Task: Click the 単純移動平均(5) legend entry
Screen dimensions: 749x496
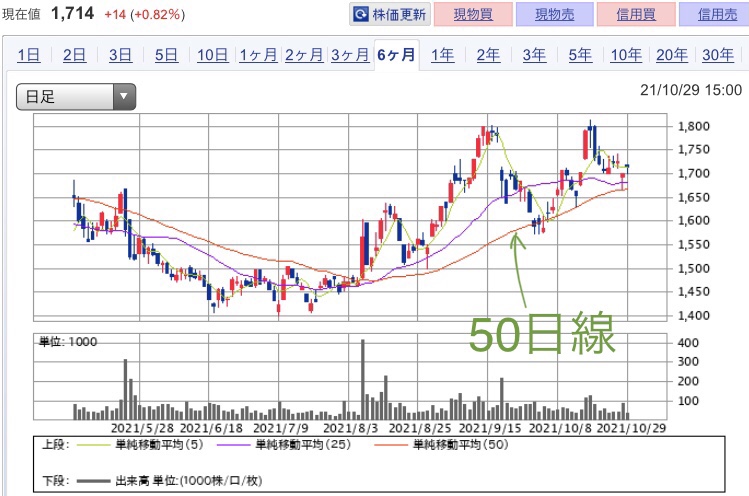Action: point(139,445)
